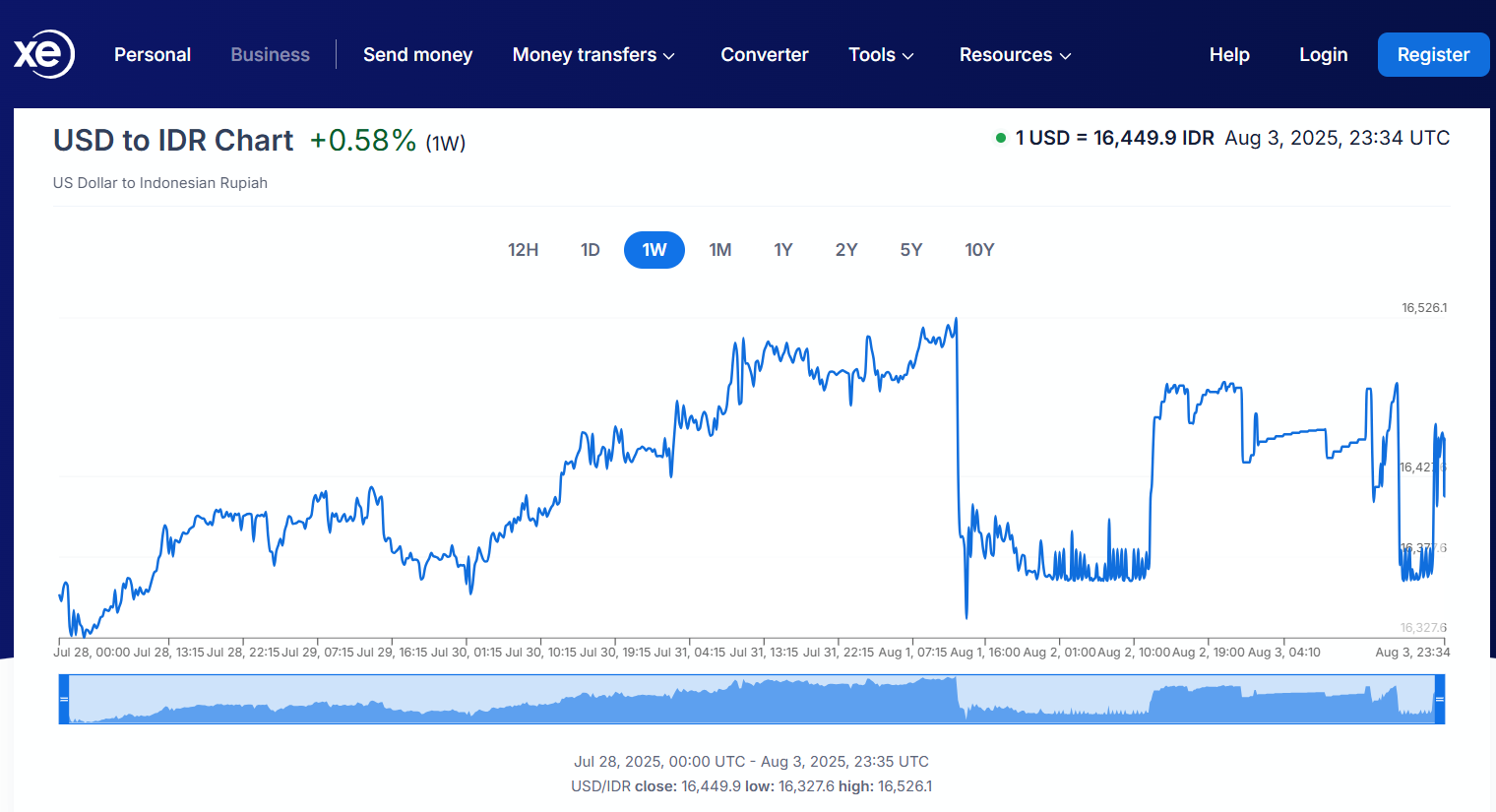Open the Login link
The width and height of the screenshot is (1496, 812).
pyautogui.click(x=1323, y=55)
